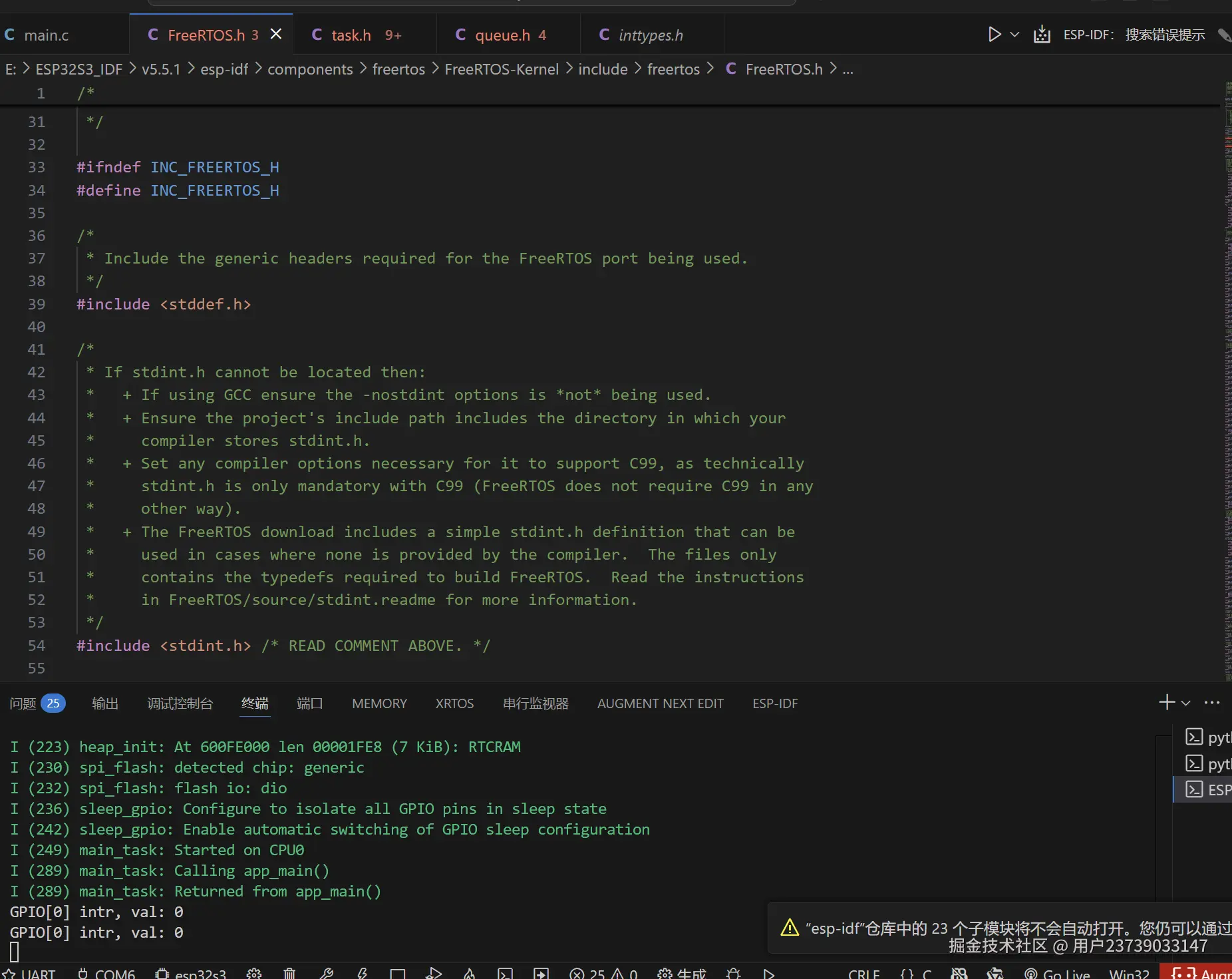Image resolution: width=1232 pixels, height=979 pixels.
Task: Switch to the 串行监视器 panel tab
Action: [536, 703]
